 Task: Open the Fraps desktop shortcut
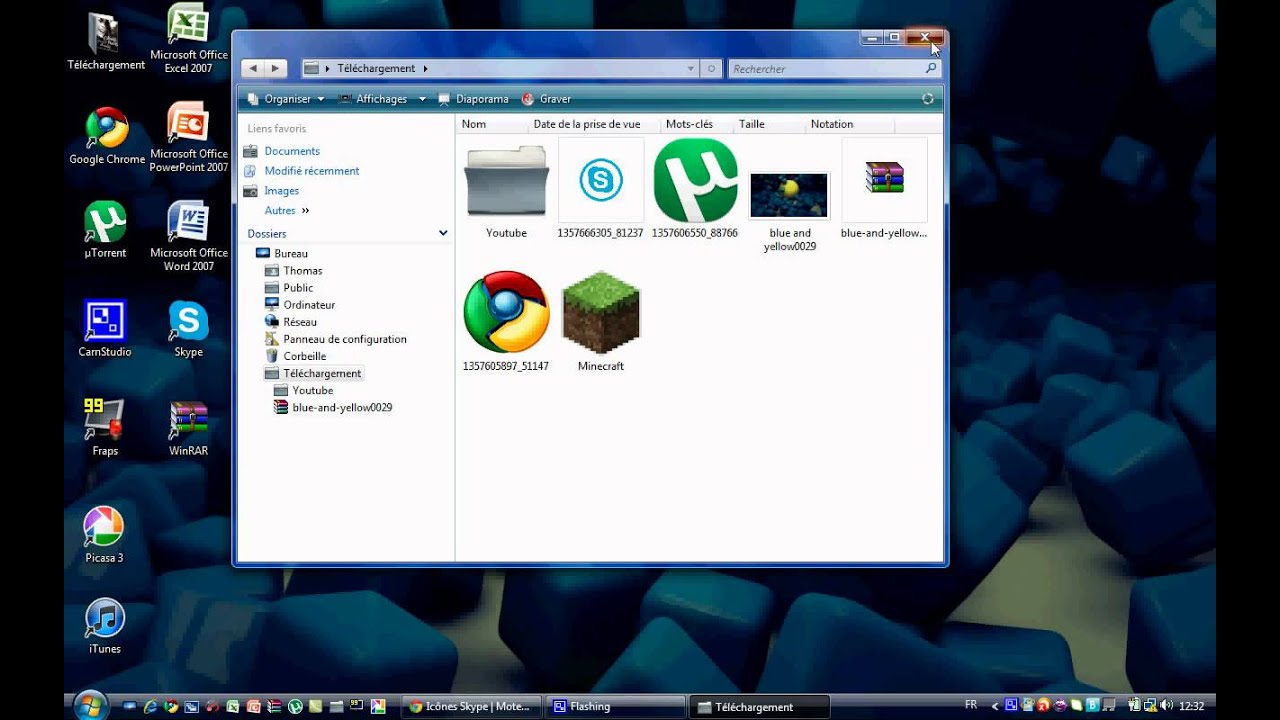click(105, 428)
